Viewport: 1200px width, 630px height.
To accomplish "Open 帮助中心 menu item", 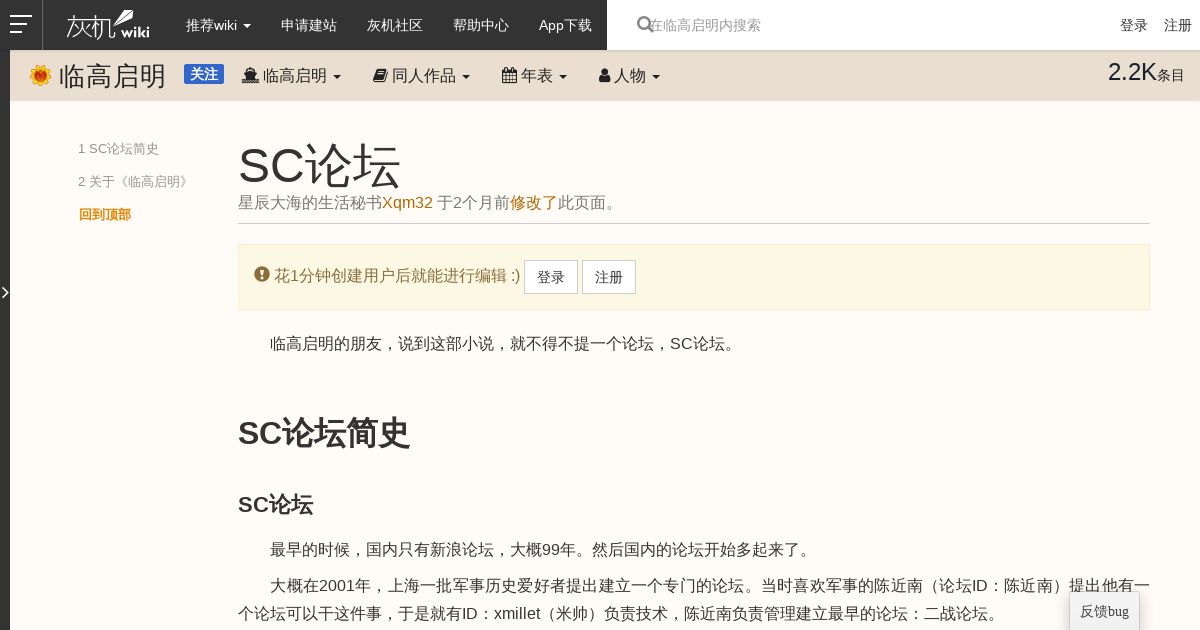I will pyautogui.click(x=481, y=25).
